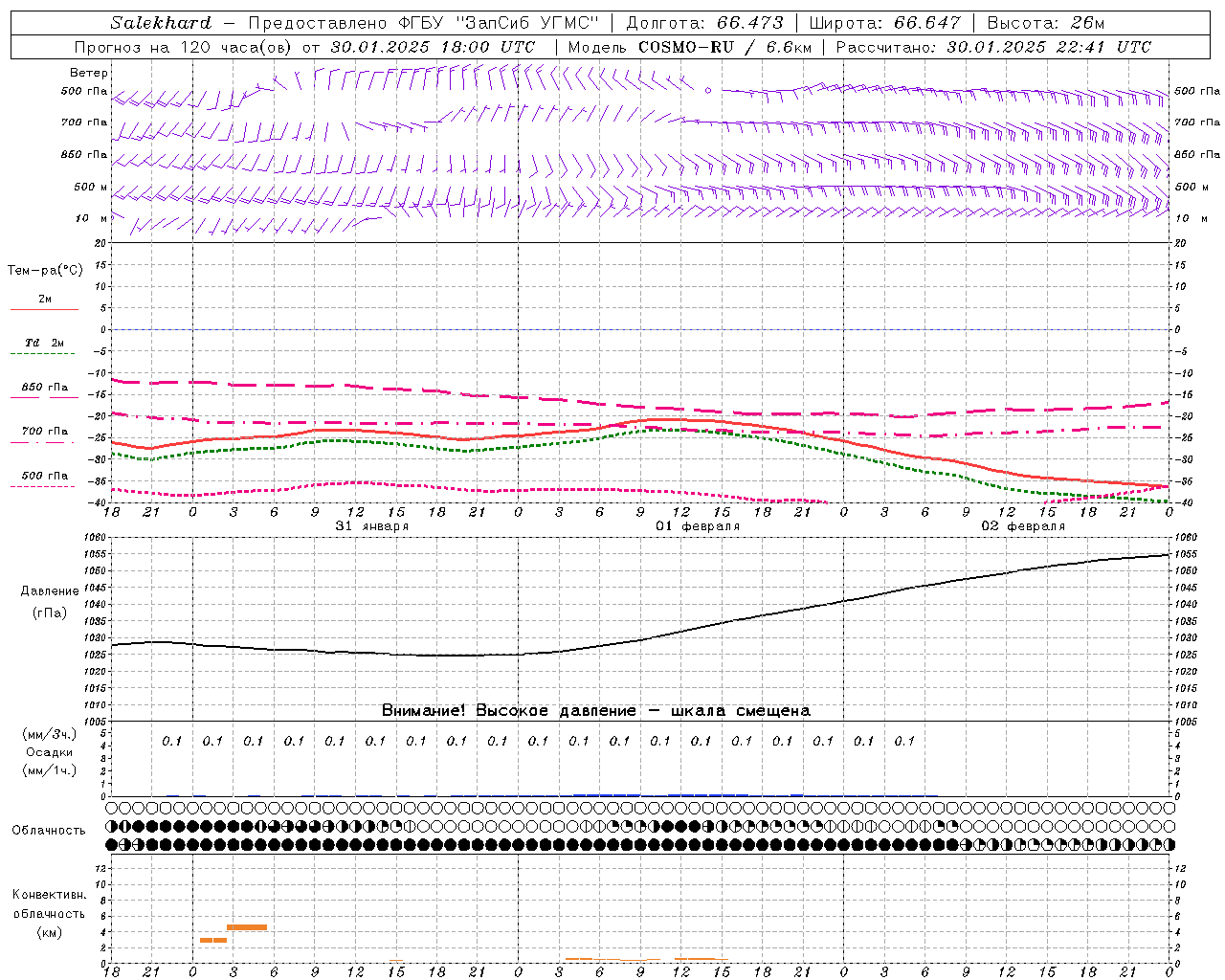
Task: Click the 'Конвективн.' convective cloud label
Action: point(49,895)
